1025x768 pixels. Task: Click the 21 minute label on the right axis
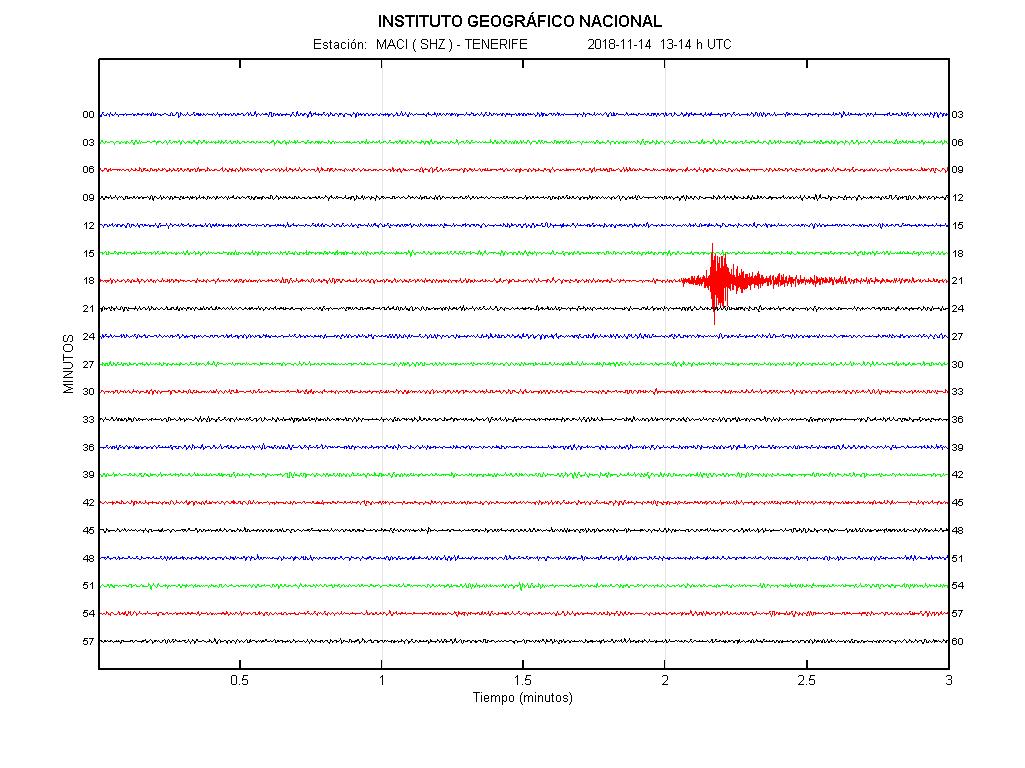958,281
